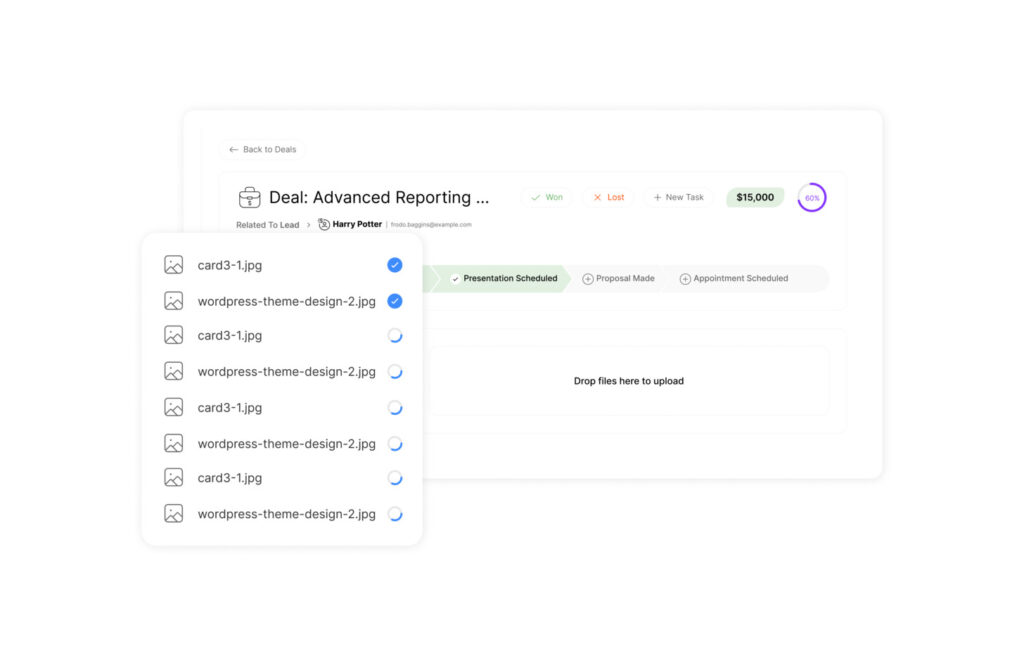
Task: Toggle the blue checkmark on the first card3-1.jpg
Action: (x=395, y=265)
